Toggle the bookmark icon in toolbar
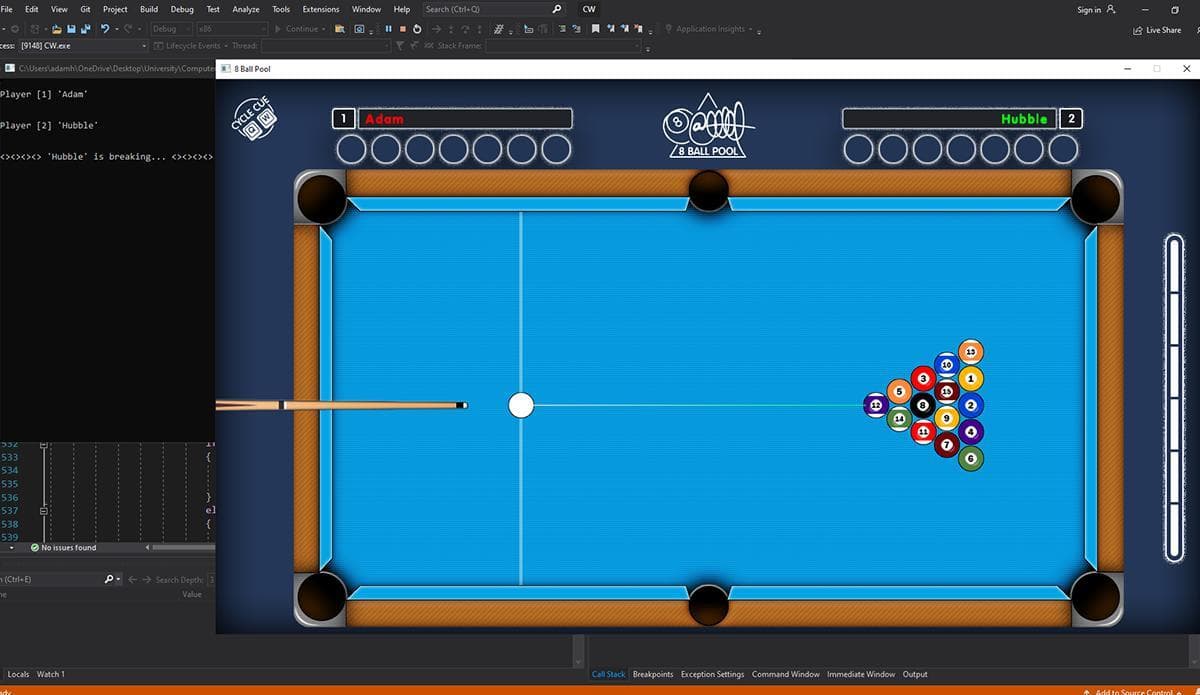 coord(595,29)
